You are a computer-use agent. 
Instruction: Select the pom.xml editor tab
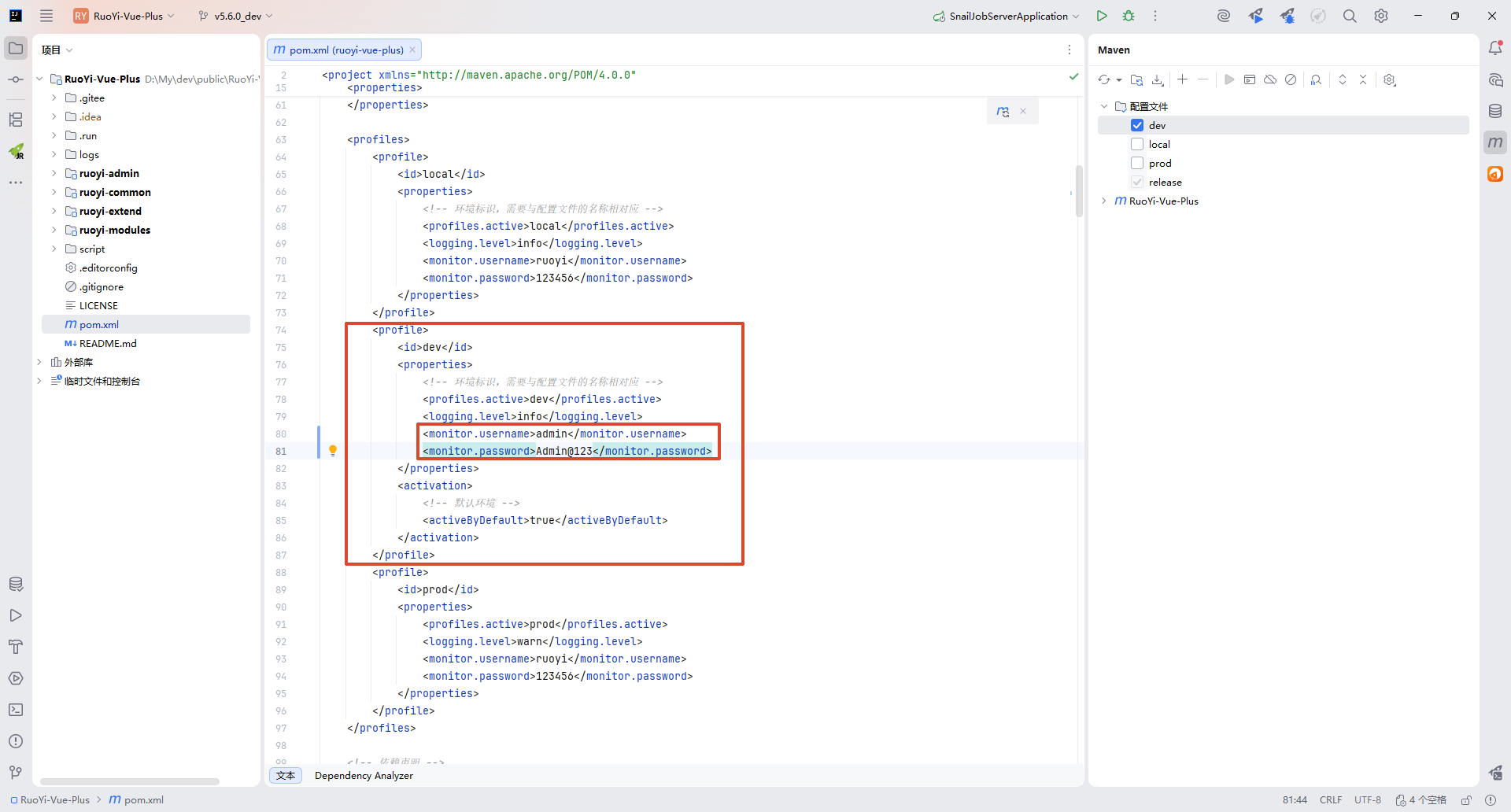(x=345, y=50)
